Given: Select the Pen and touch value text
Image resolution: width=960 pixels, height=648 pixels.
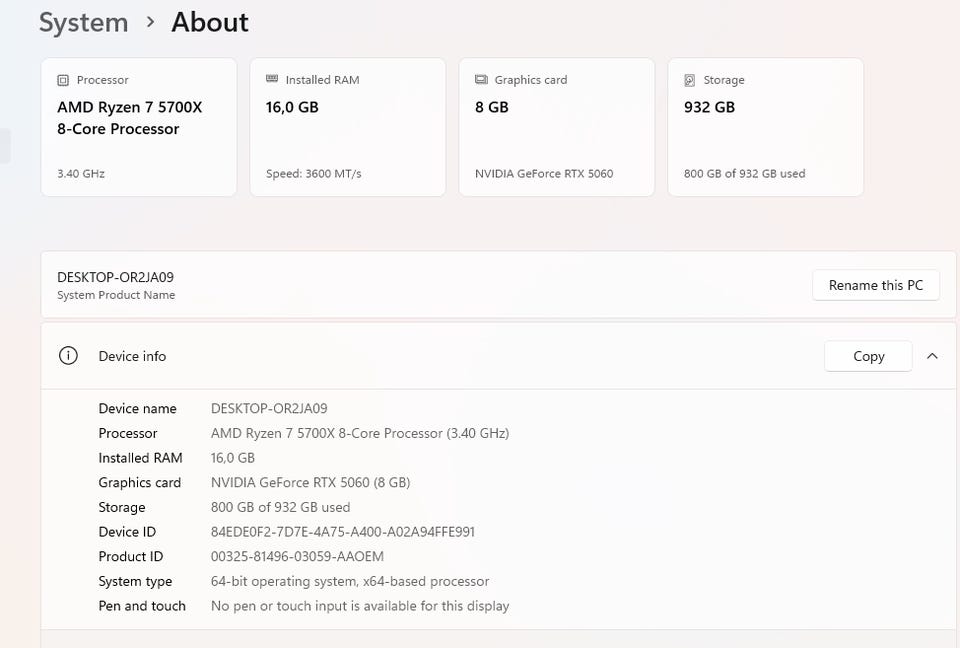Looking at the screenshot, I should (x=360, y=606).
